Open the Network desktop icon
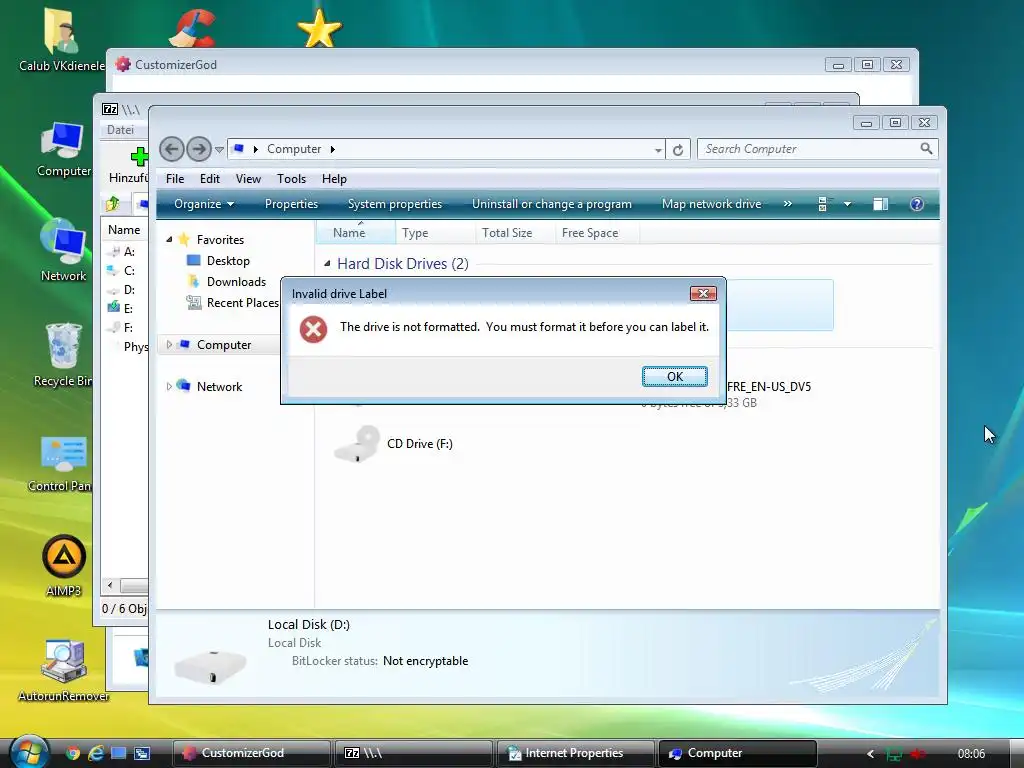1024x768 pixels. pyautogui.click(x=63, y=251)
